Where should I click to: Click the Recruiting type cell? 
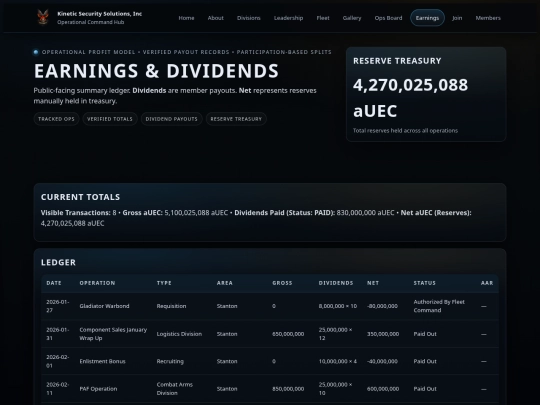tap(170, 361)
